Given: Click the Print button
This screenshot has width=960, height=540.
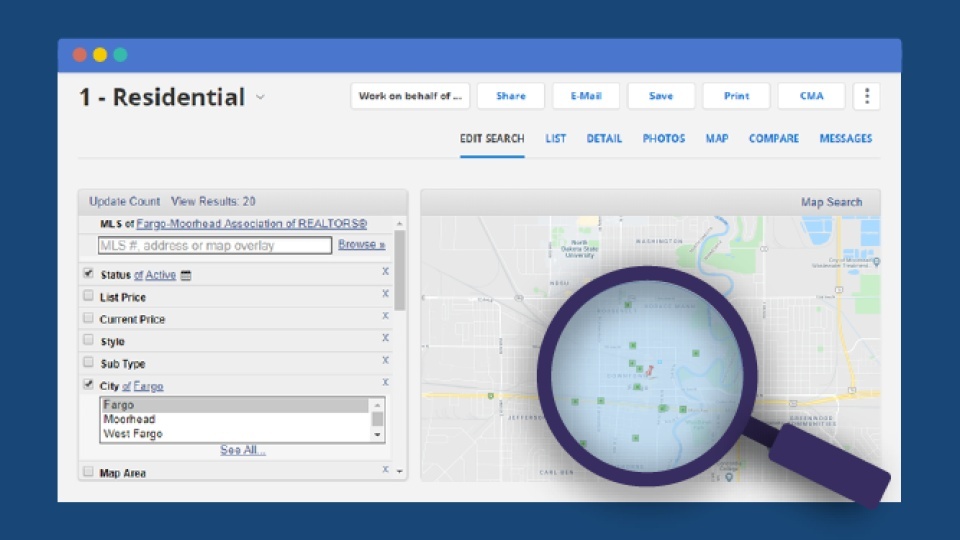Looking at the screenshot, I should [x=737, y=96].
